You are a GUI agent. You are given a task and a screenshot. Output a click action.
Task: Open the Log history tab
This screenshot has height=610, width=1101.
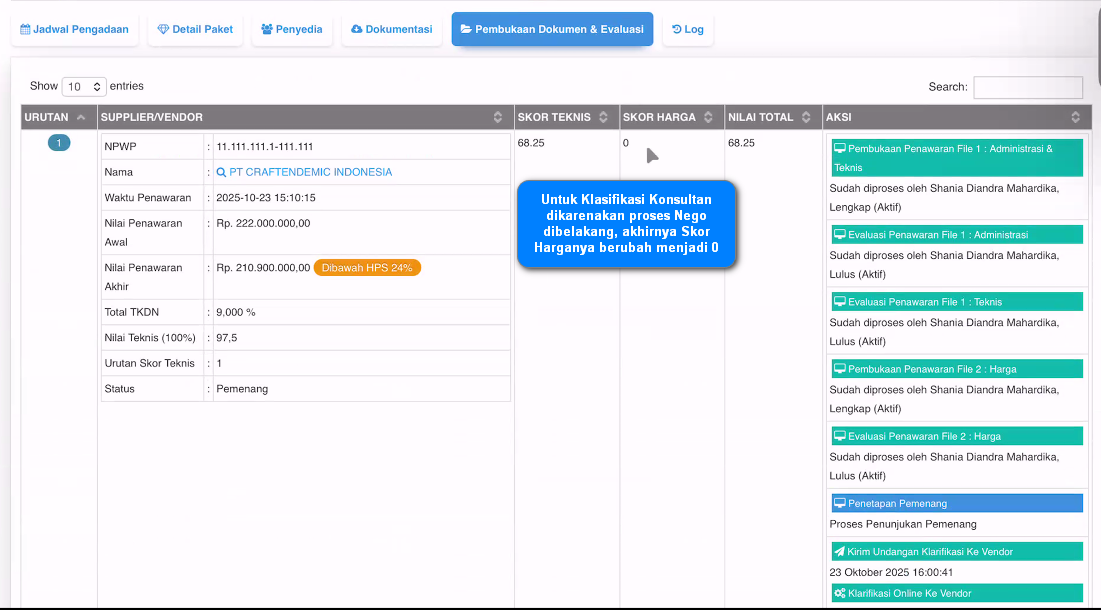(x=688, y=29)
